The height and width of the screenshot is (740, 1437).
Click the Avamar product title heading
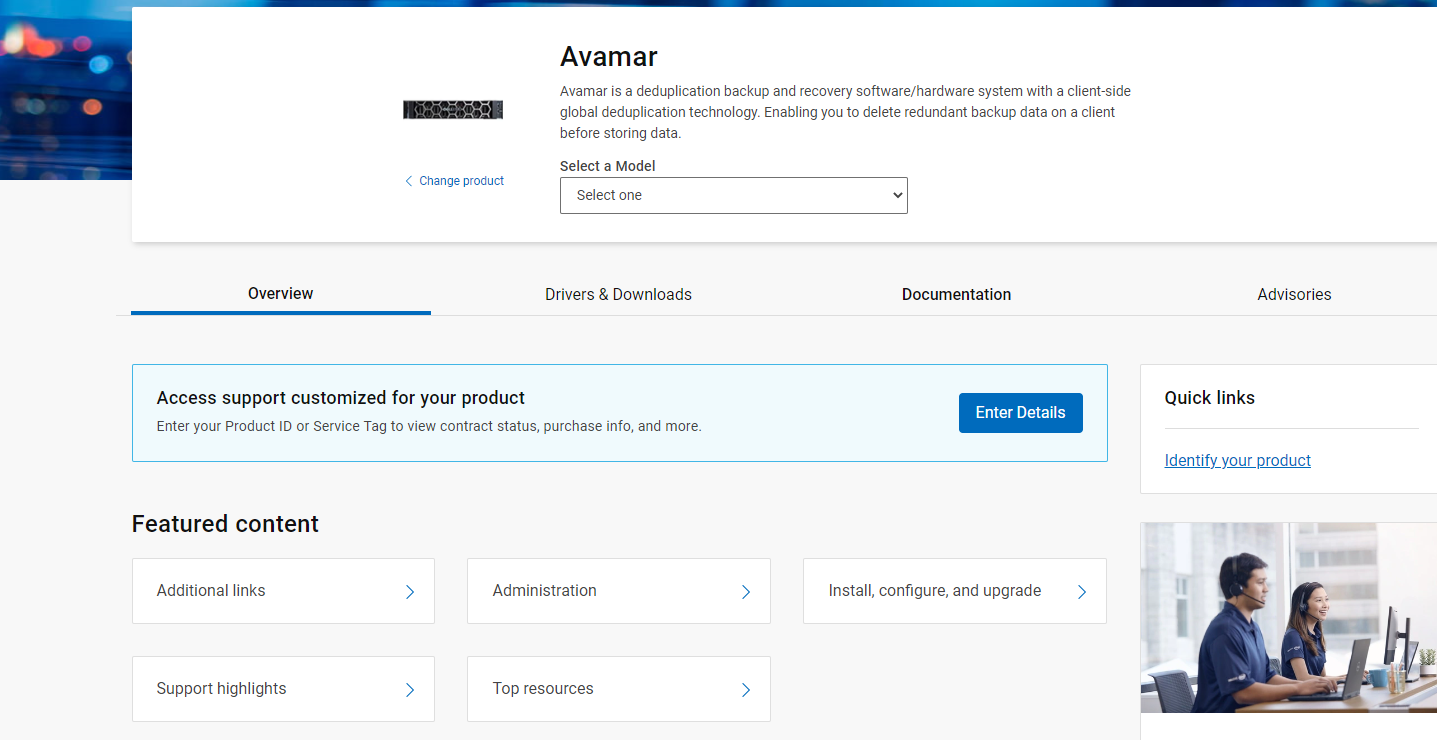pyautogui.click(x=608, y=57)
